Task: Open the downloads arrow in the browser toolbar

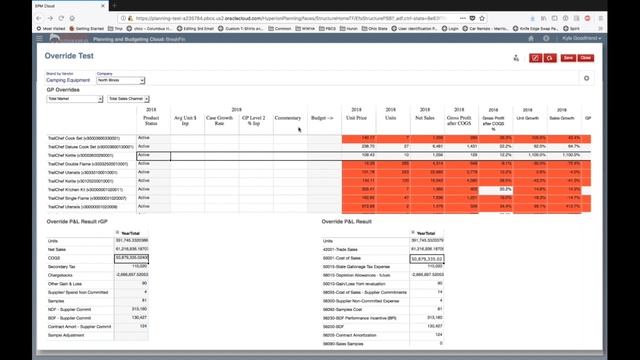Action: click(x=533, y=18)
